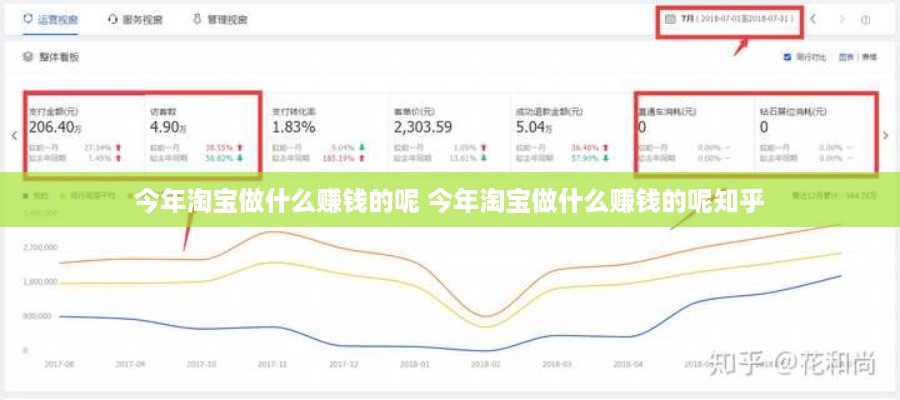Go to previous month with left chevron

[813, 19]
